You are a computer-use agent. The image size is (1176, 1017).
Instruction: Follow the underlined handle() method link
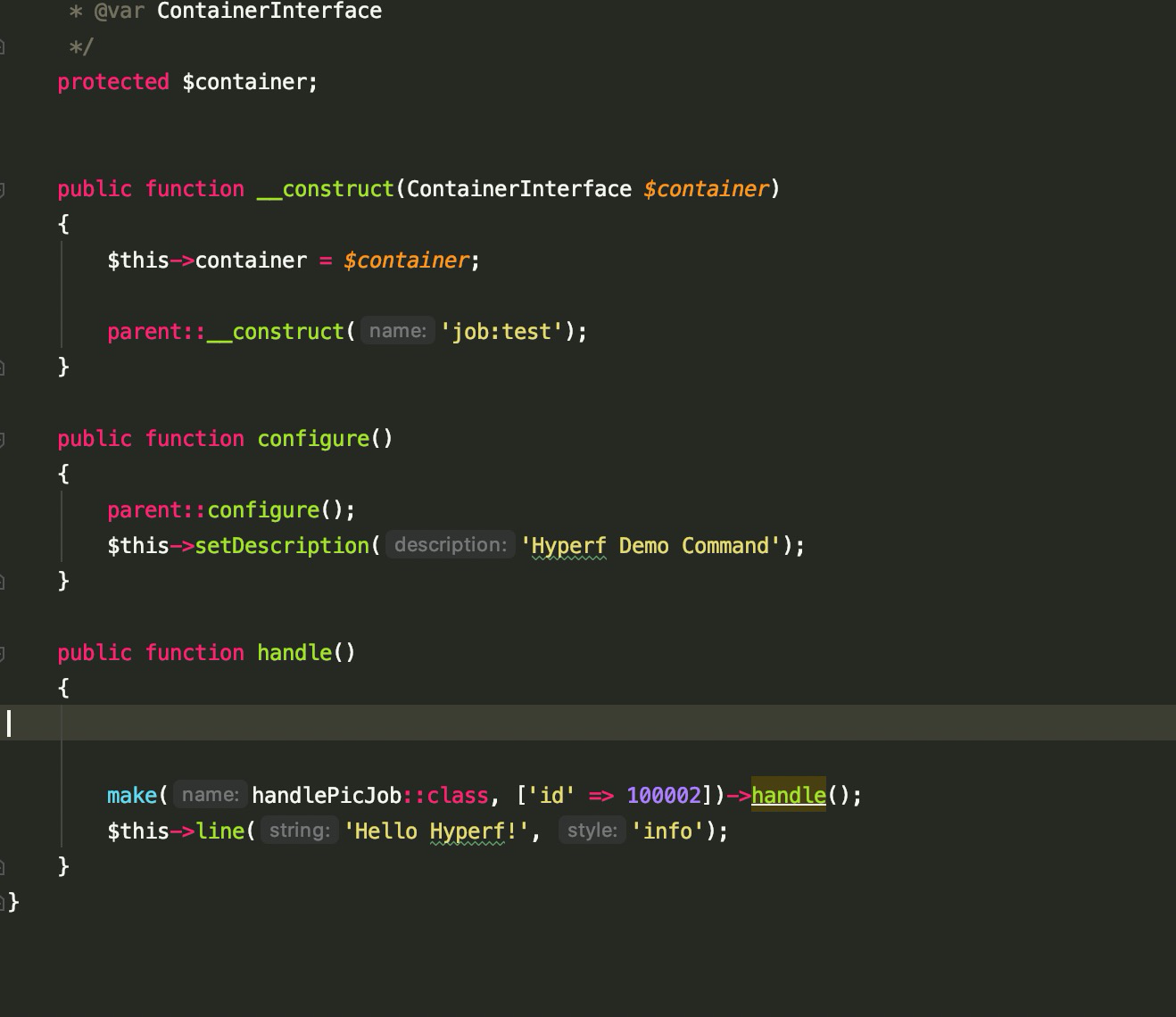coord(788,795)
